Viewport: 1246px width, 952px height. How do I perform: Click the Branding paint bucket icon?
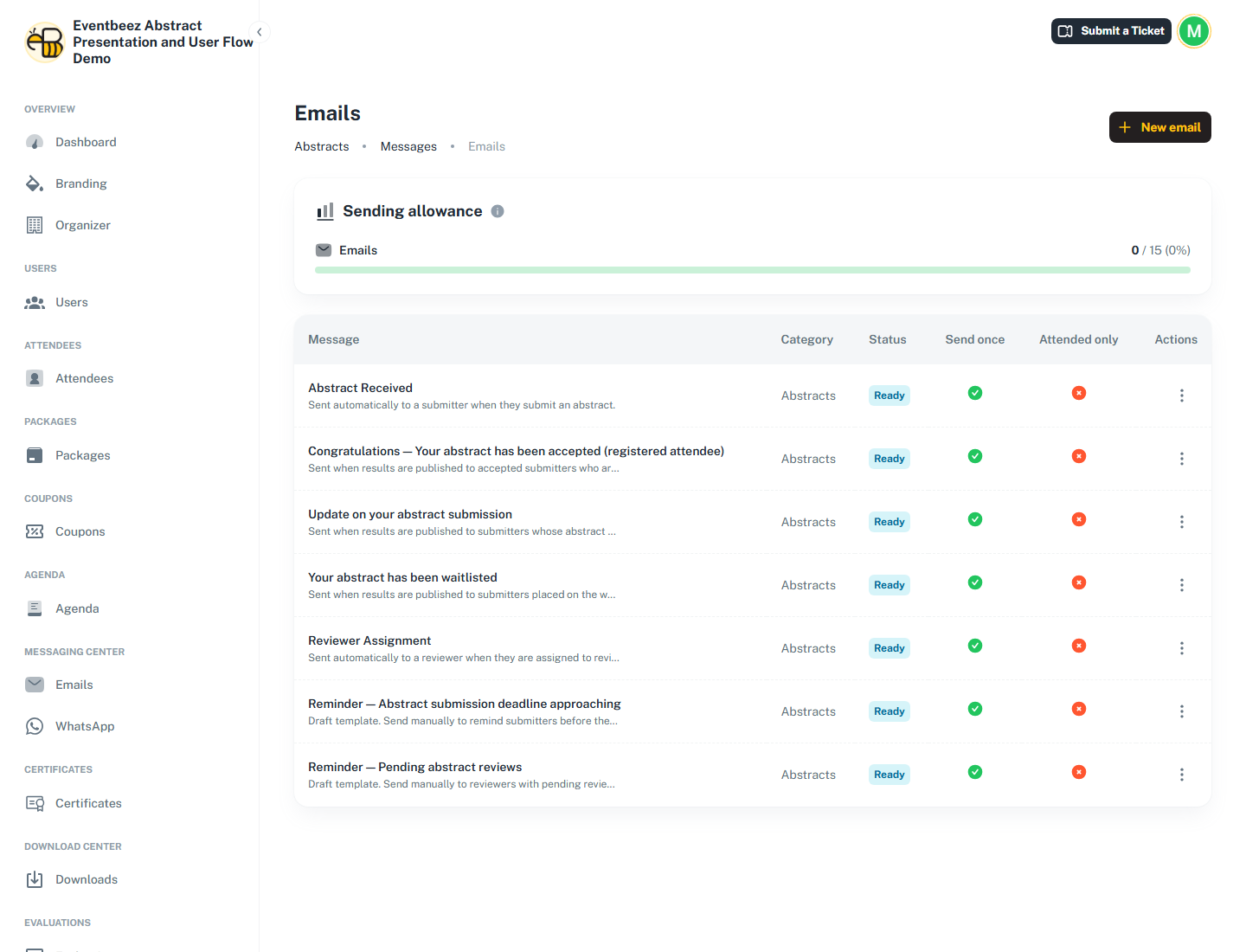[x=35, y=183]
